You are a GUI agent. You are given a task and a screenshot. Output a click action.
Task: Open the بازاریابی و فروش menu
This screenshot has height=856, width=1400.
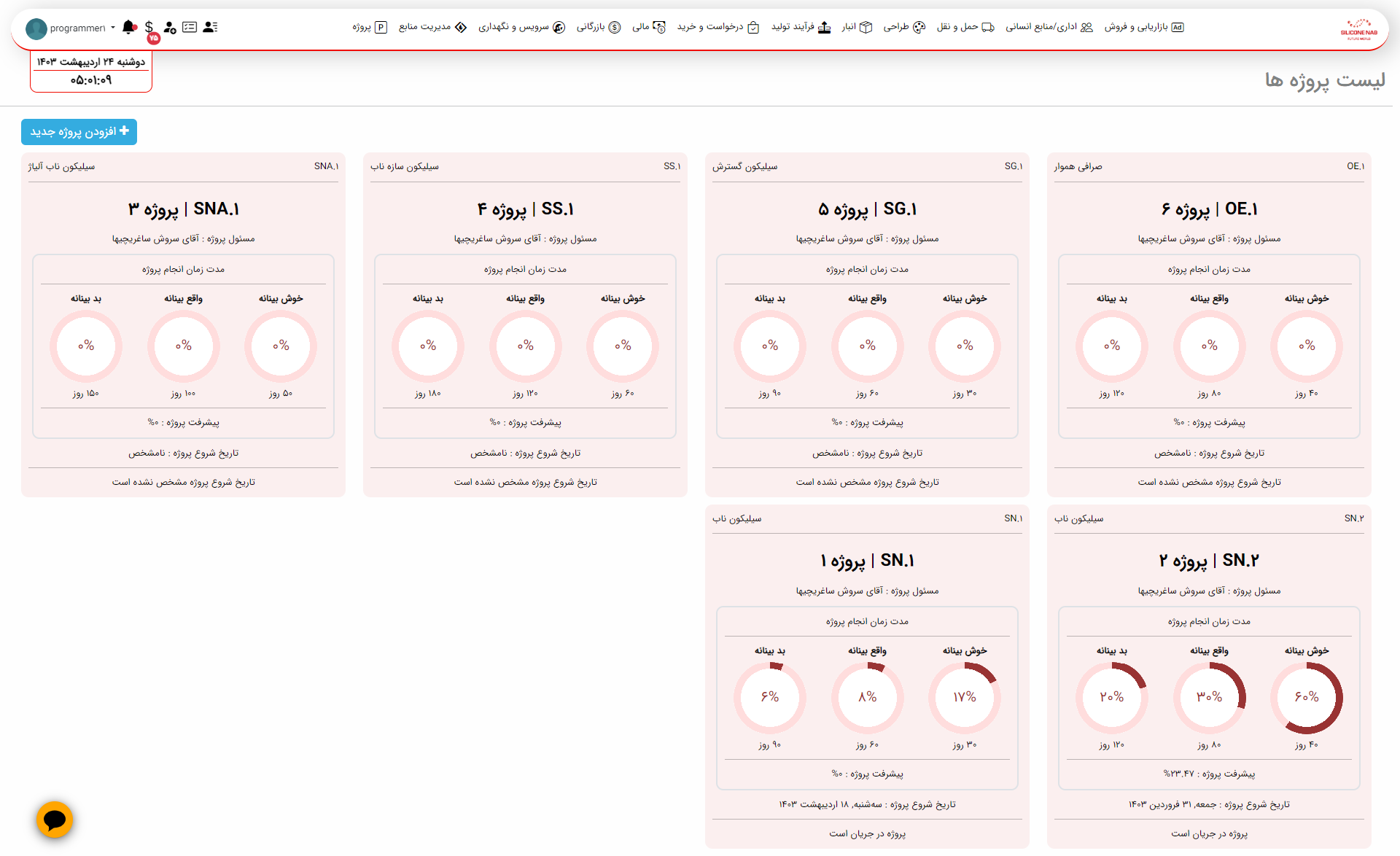coord(1143,27)
